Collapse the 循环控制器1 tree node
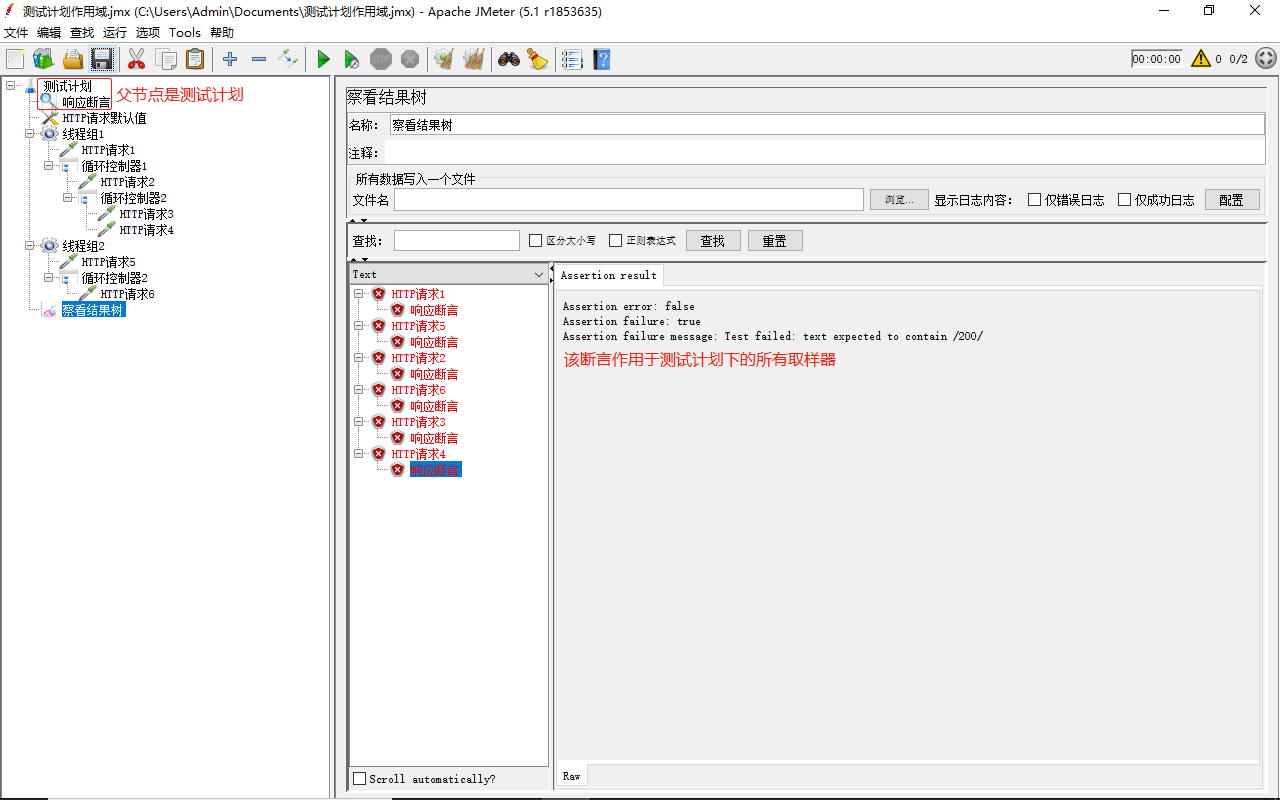1280x800 pixels. click(x=49, y=166)
